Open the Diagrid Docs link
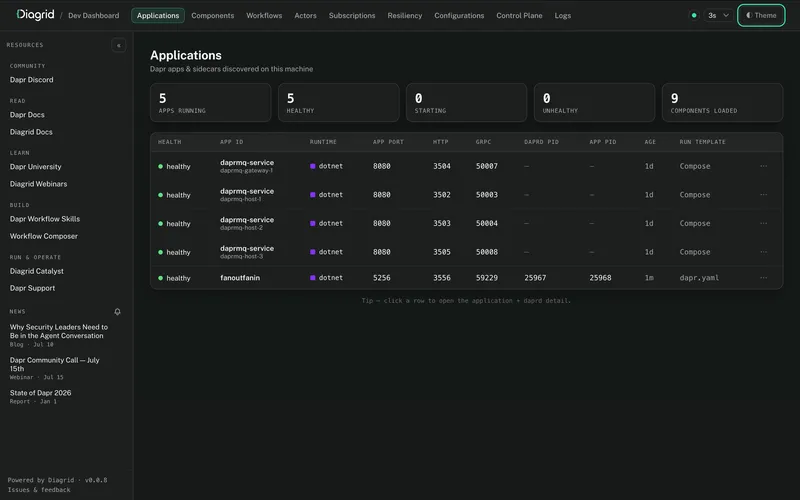Viewport: 800px width, 500px height. [31, 132]
